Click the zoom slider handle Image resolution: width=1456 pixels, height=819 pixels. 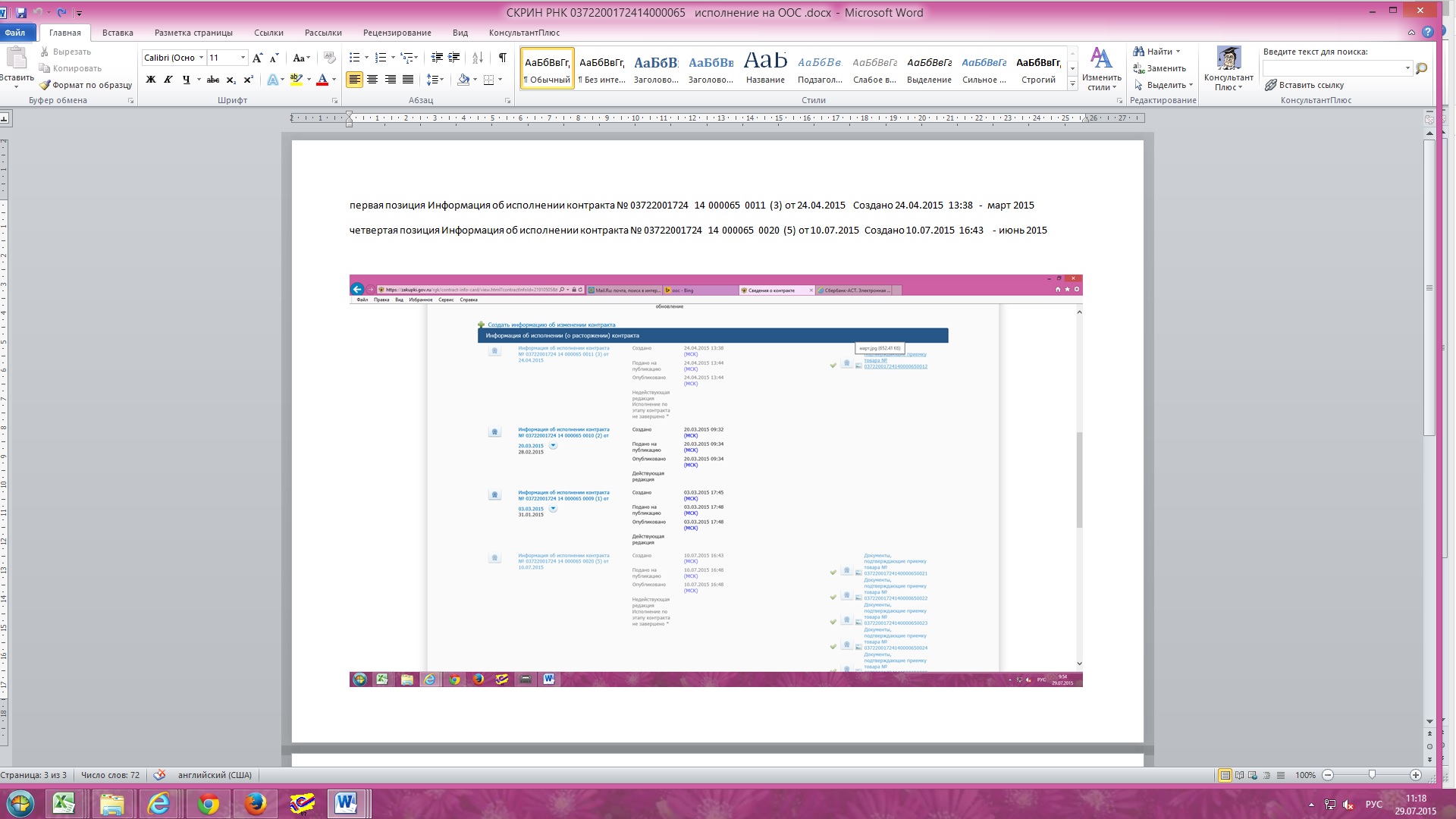pos(1372,775)
